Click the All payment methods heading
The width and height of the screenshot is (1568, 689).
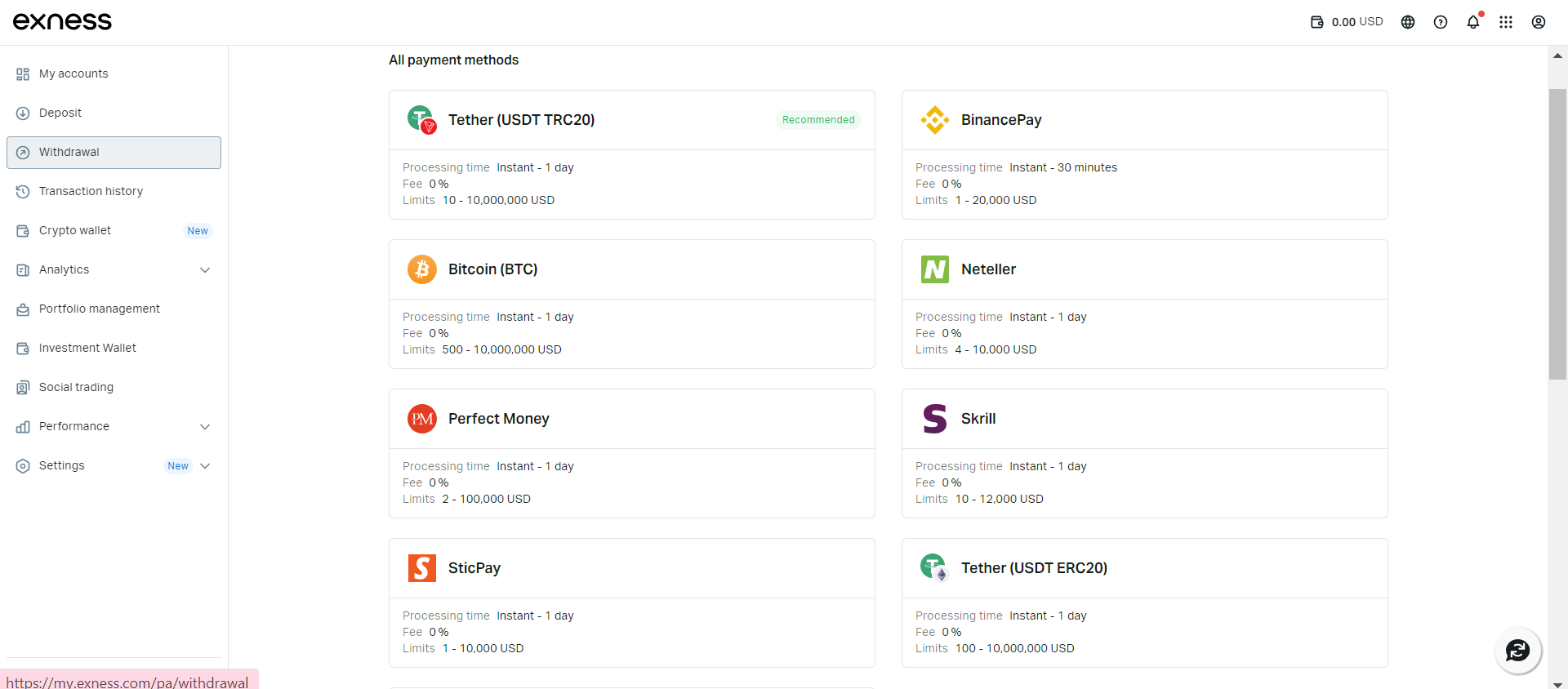pyautogui.click(x=453, y=60)
